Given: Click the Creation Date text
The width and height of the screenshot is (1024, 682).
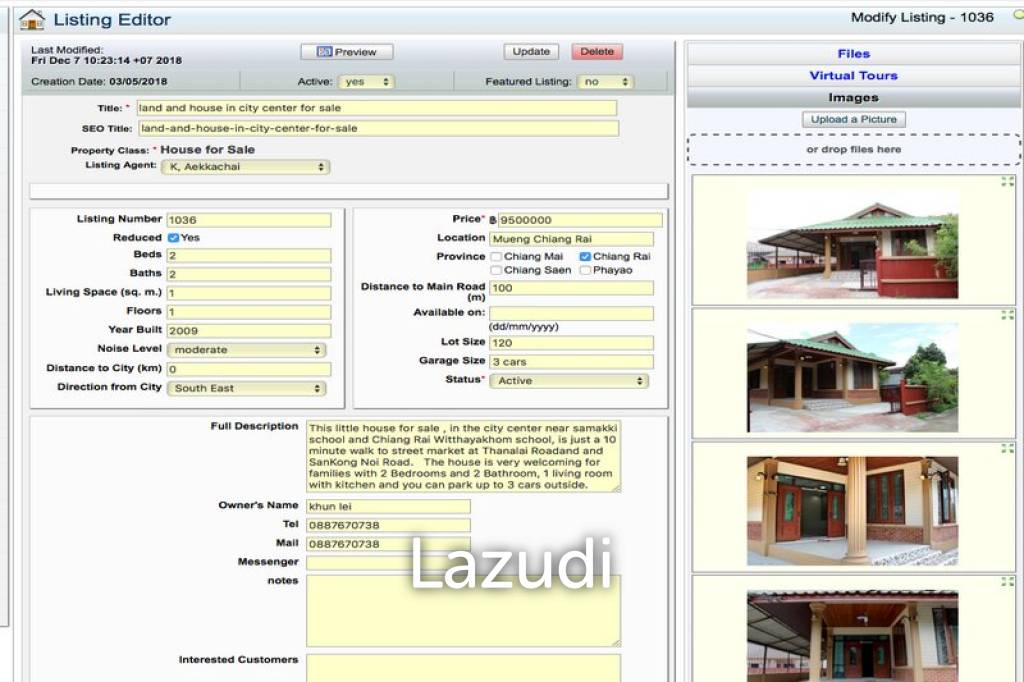Looking at the screenshot, I should pyautogui.click(x=99, y=82).
